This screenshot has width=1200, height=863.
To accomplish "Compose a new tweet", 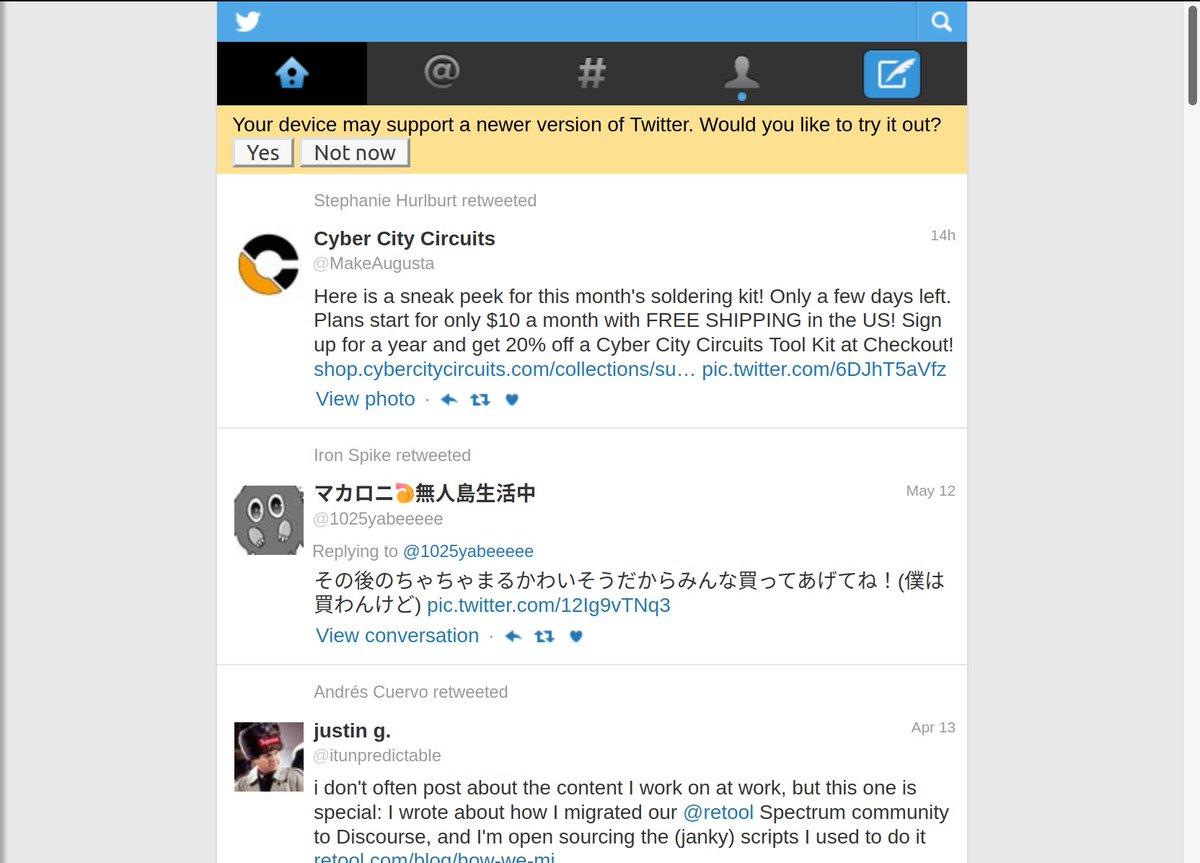I will click(x=892, y=73).
